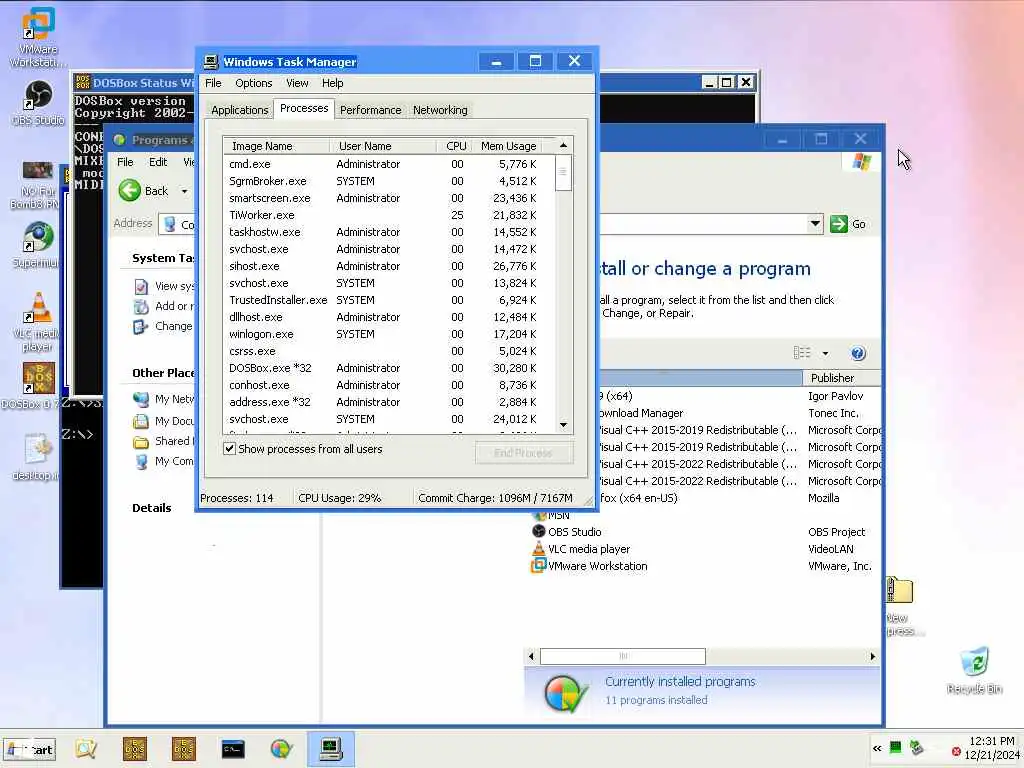This screenshot has width=1024, height=768.
Task: Click the first DOSBox taskbar button
Action: 135,748
